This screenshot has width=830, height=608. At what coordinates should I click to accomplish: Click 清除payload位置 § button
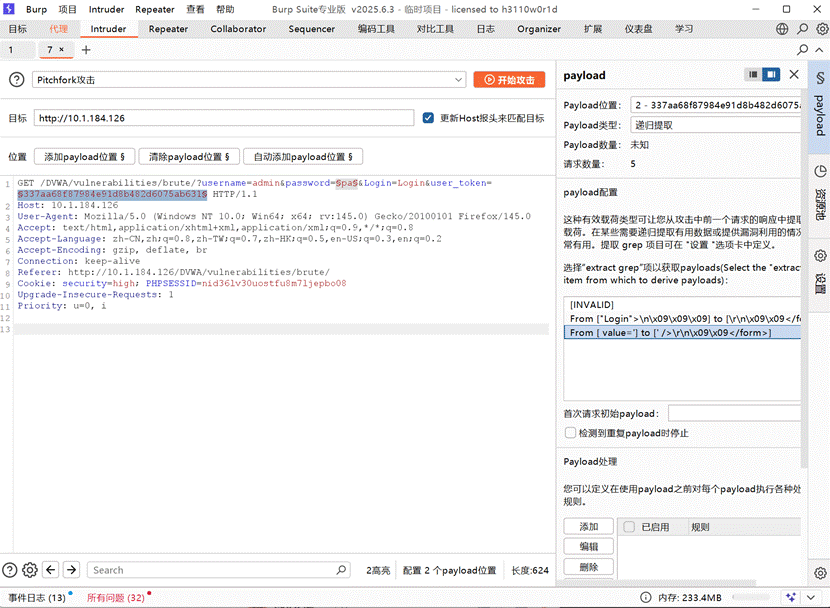tap(189, 157)
